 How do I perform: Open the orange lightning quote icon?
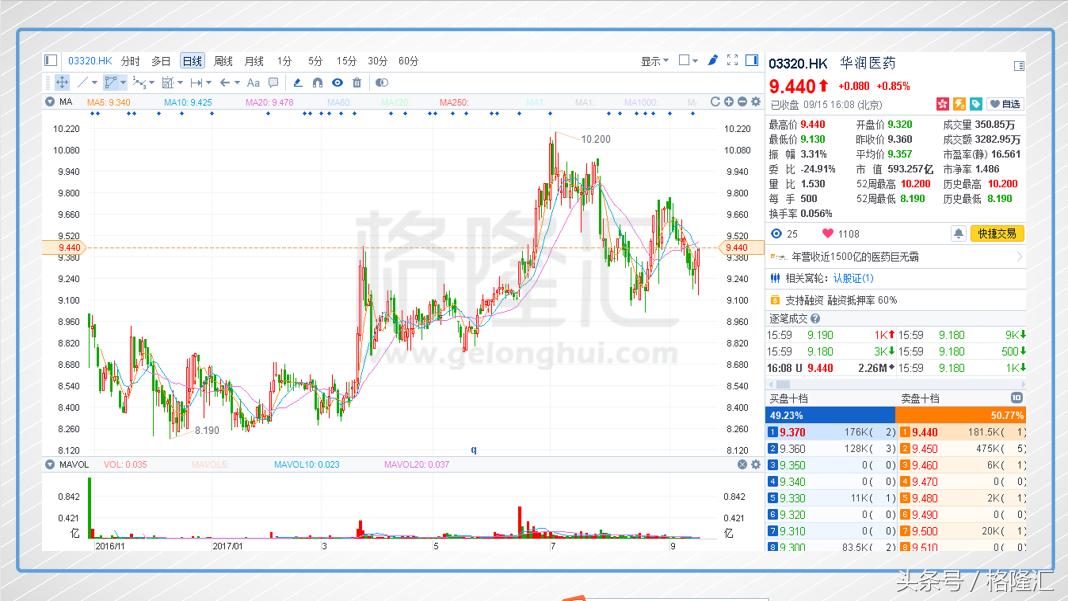tap(959, 104)
